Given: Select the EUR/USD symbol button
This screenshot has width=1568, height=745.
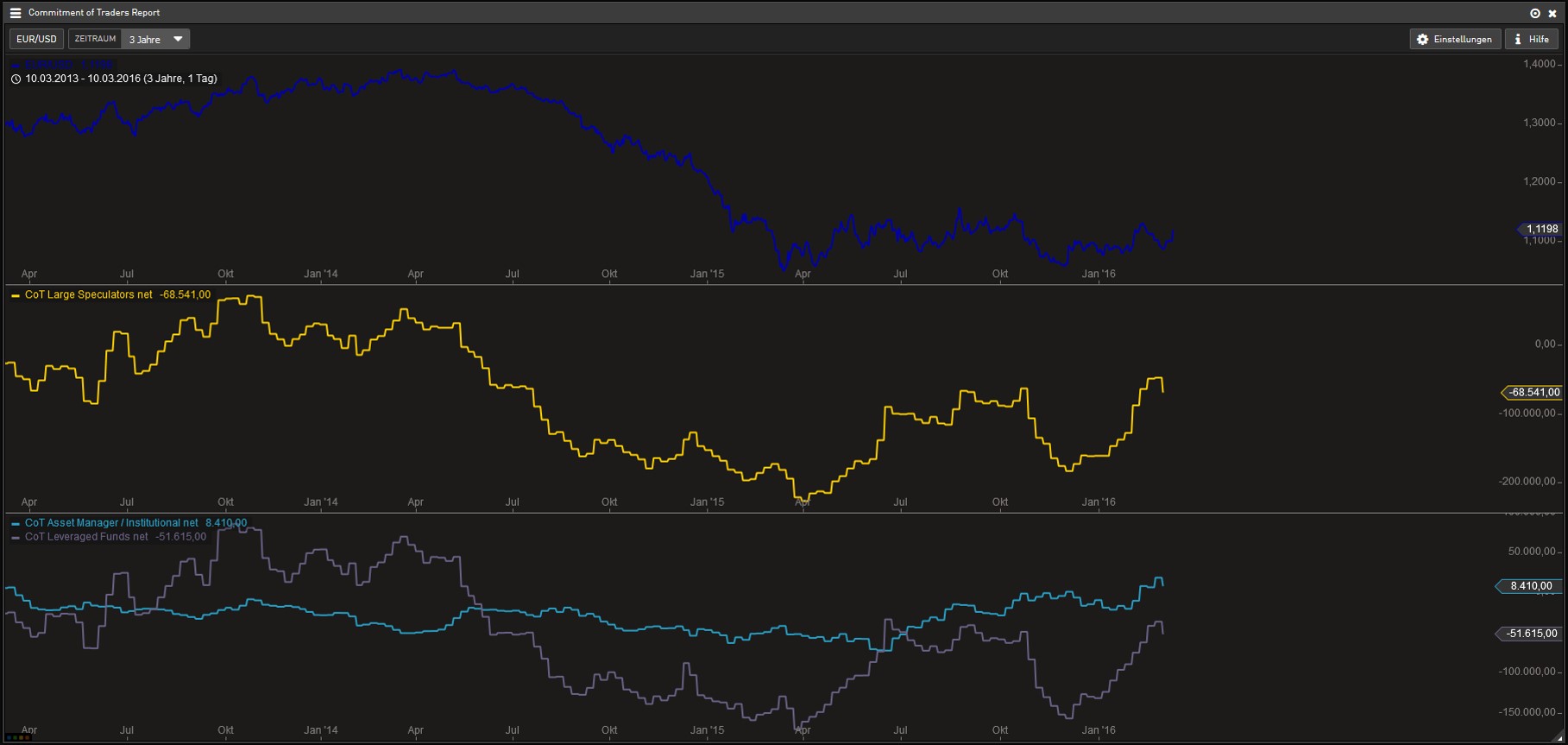Looking at the screenshot, I should [36, 39].
